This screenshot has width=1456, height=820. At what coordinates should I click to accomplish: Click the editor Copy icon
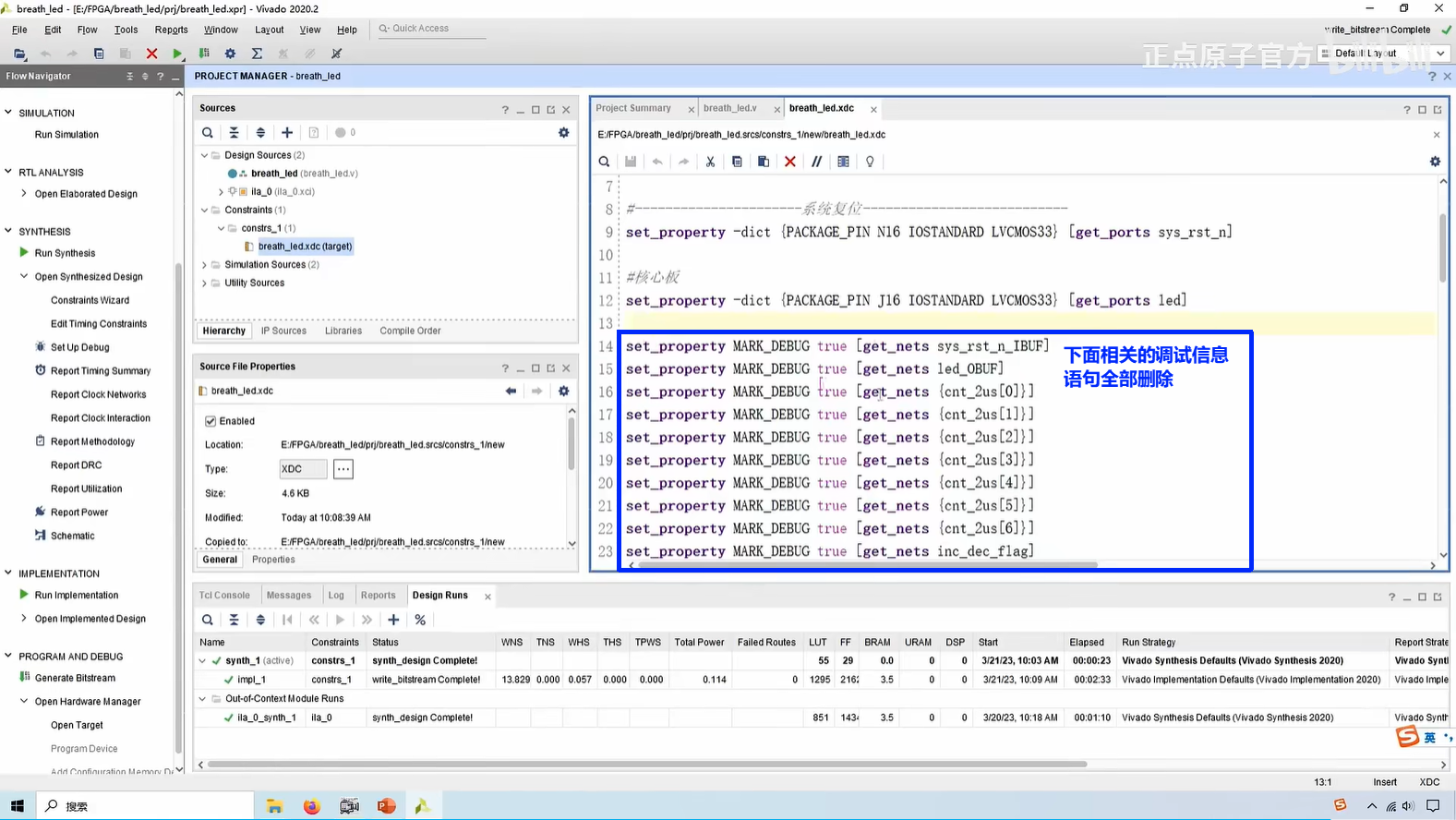click(737, 162)
